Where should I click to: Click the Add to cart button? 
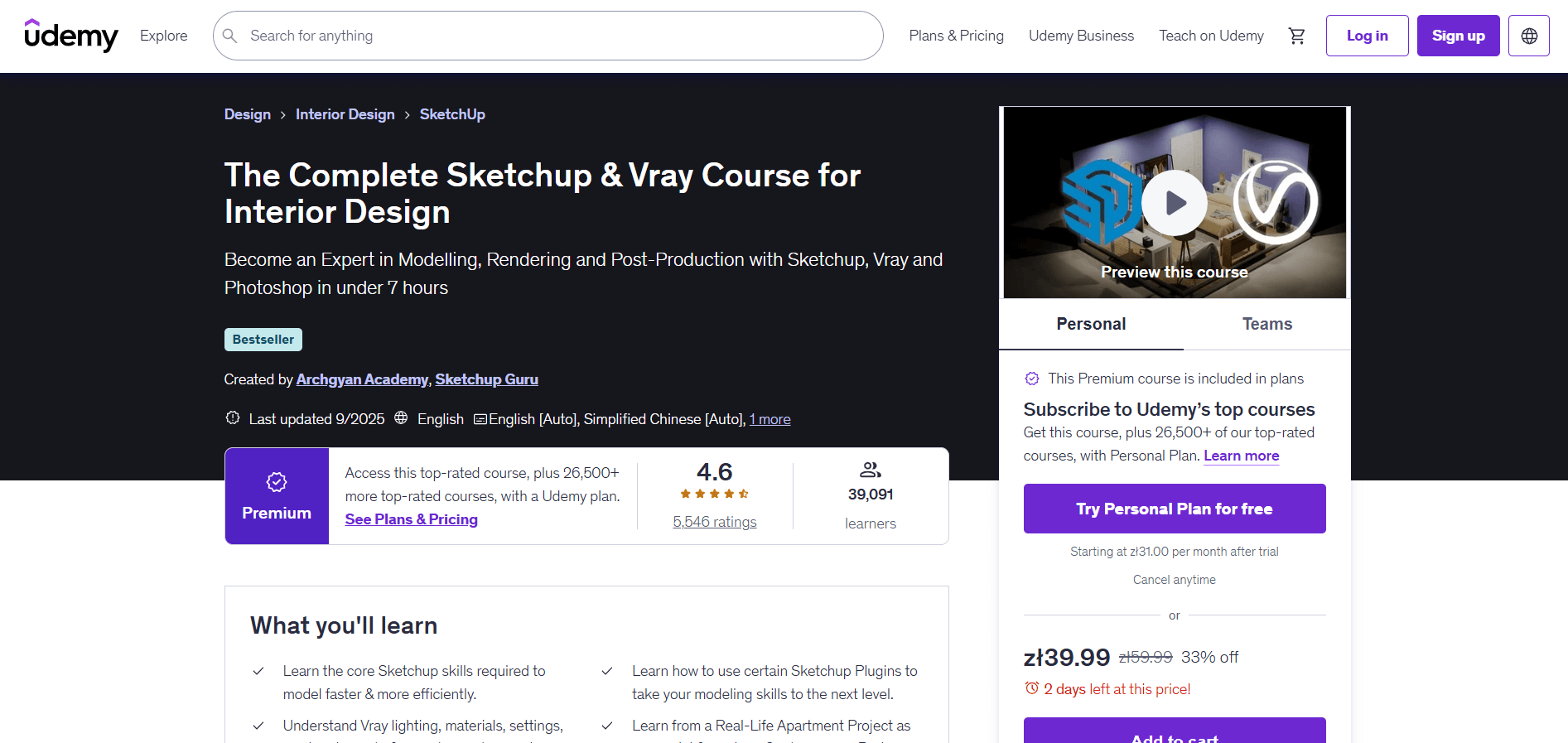[1175, 732]
